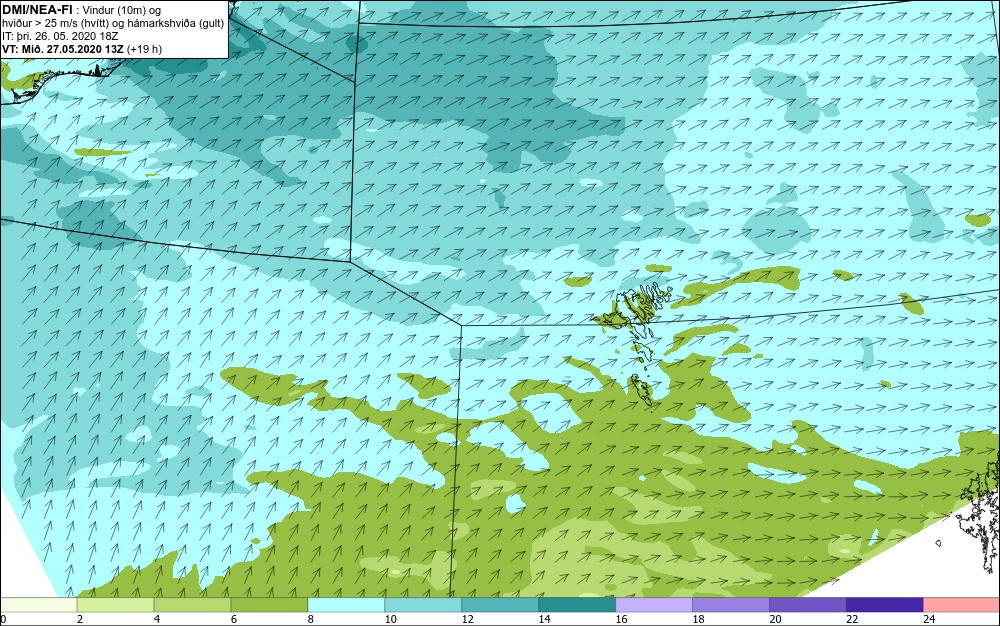Click the Faroe Islands main island group on map
Screen dimensions: 1000x626
639,309
